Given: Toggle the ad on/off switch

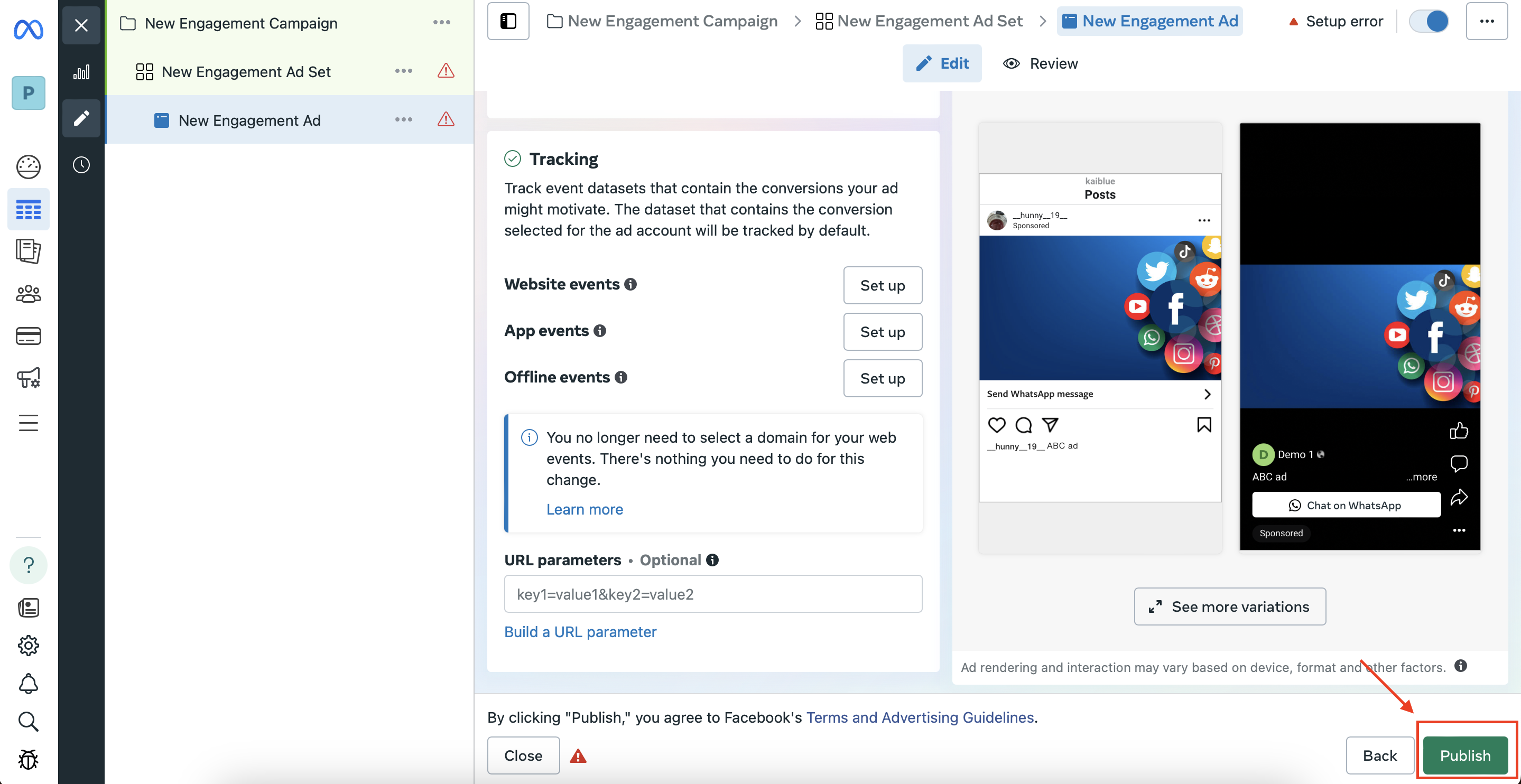Looking at the screenshot, I should click(1429, 21).
